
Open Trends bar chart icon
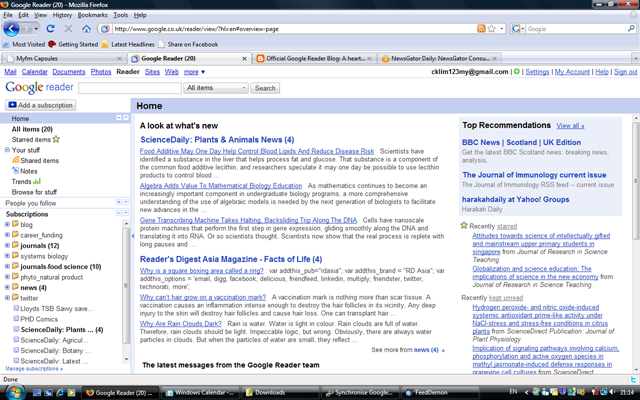click(x=37, y=181)
